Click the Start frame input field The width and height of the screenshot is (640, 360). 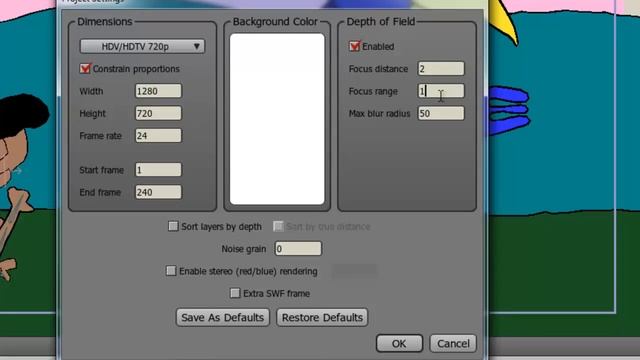[158, 170]
